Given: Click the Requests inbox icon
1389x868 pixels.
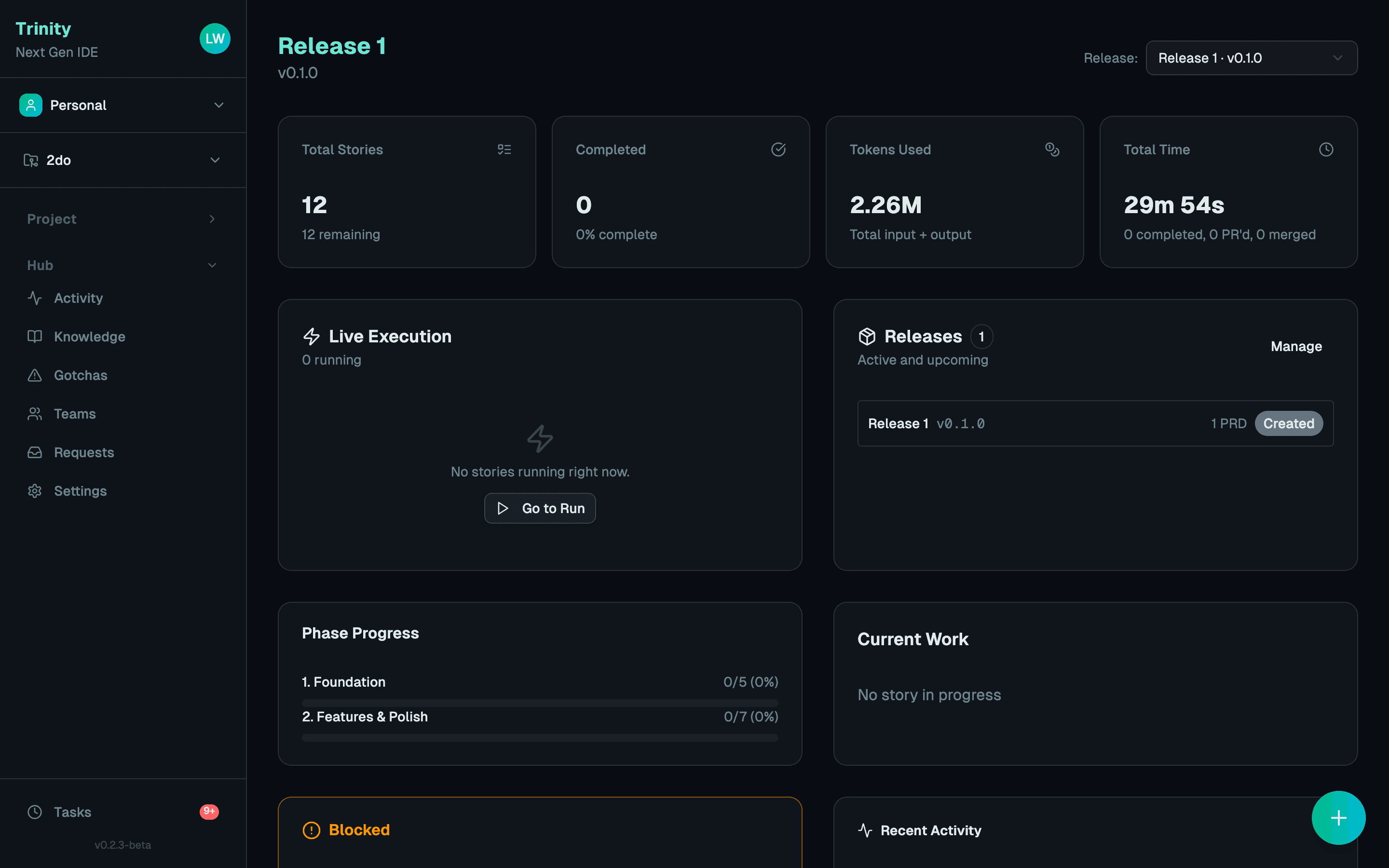Looking at the screenshot, I should pos(35,452).
